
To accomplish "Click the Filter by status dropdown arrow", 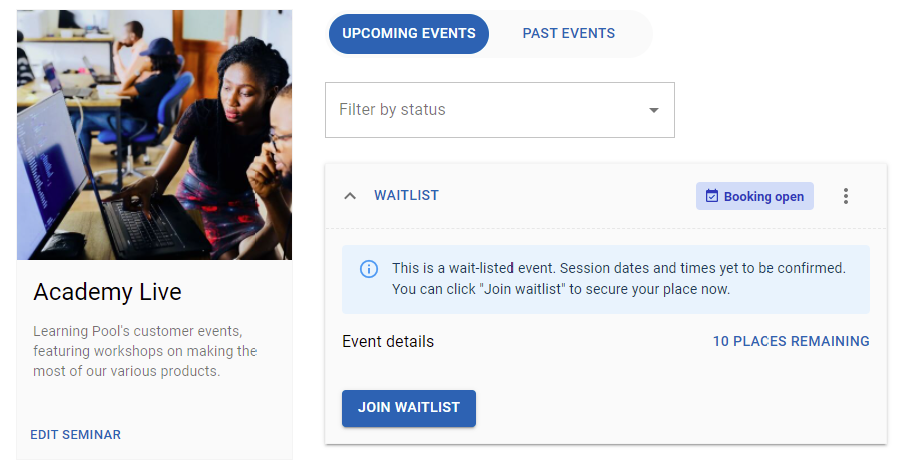I will (x=654, y=110).
